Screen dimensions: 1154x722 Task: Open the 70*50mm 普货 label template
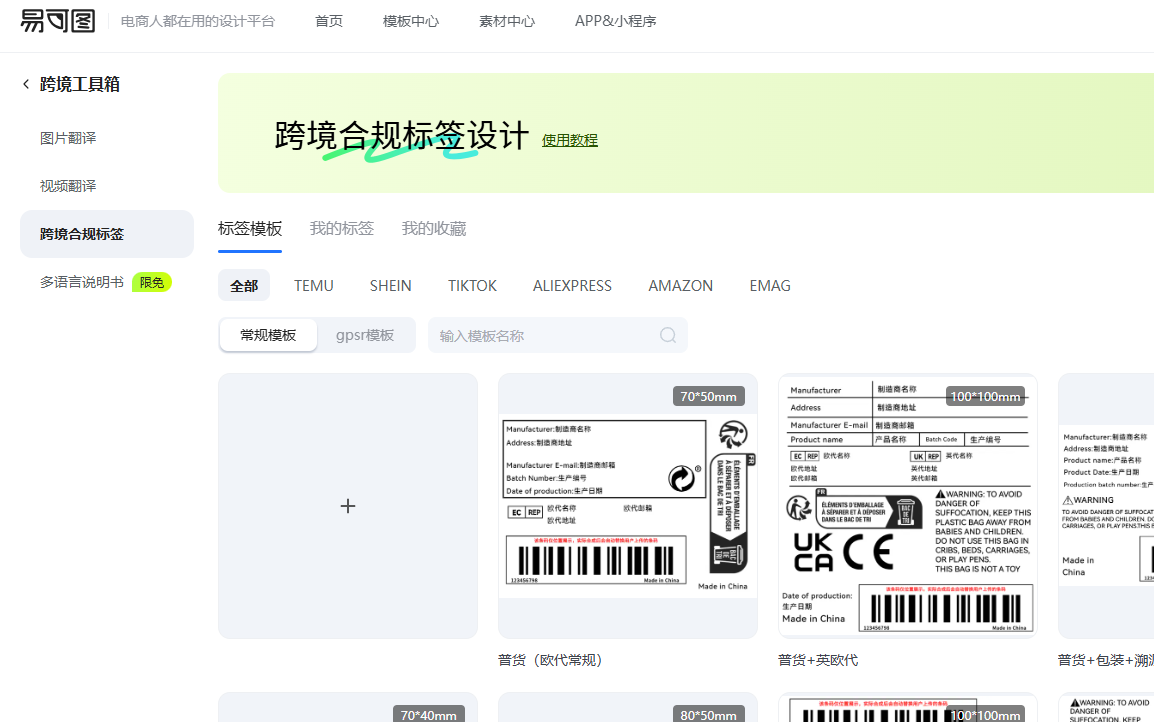point(628,506)
